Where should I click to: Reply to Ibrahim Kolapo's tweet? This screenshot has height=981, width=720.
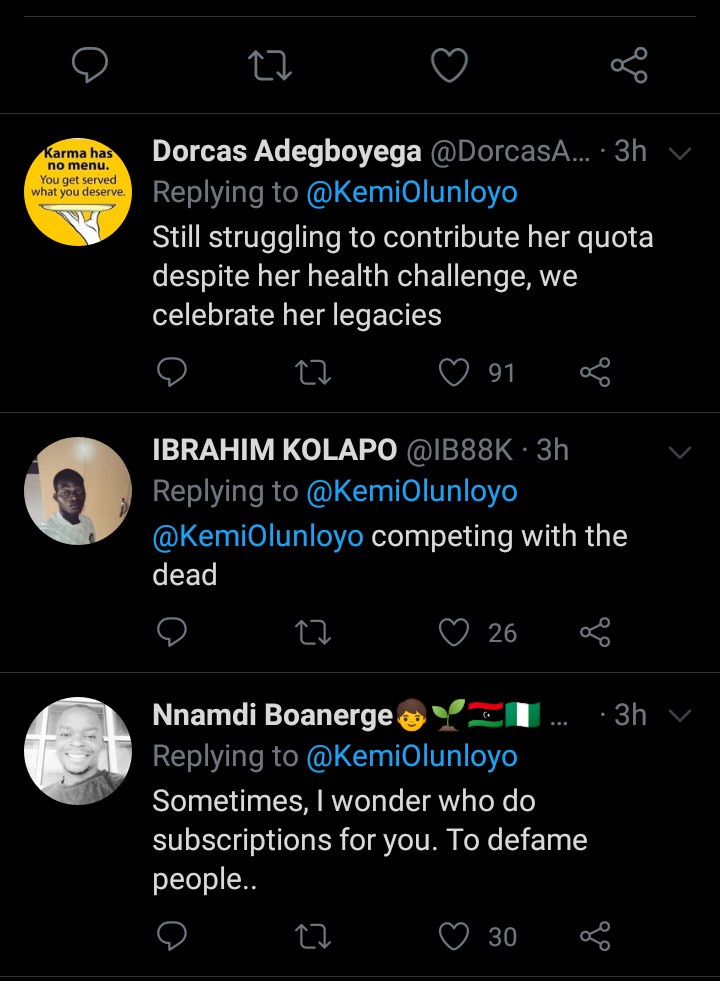pyautogui.click(x=173, y=632)
